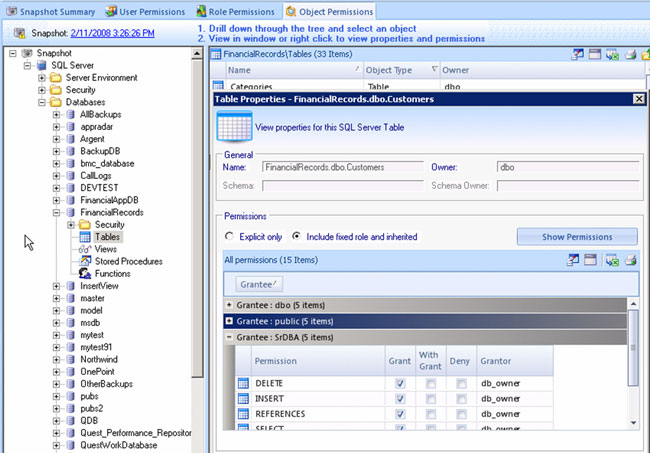Select the Functions node in tree
650x453 pixels.
(112, 274)
